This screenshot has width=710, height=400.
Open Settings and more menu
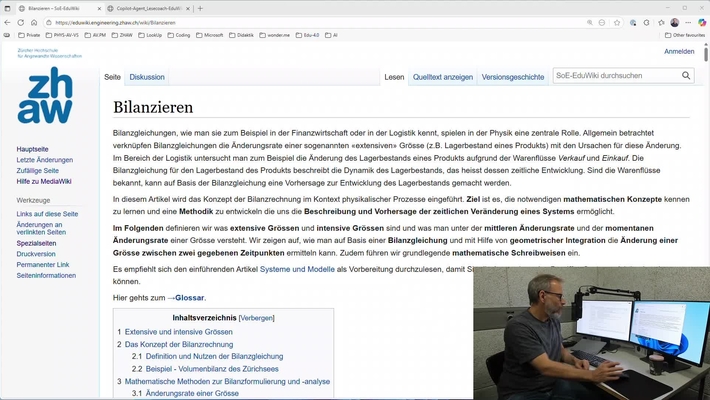[688, 23]
